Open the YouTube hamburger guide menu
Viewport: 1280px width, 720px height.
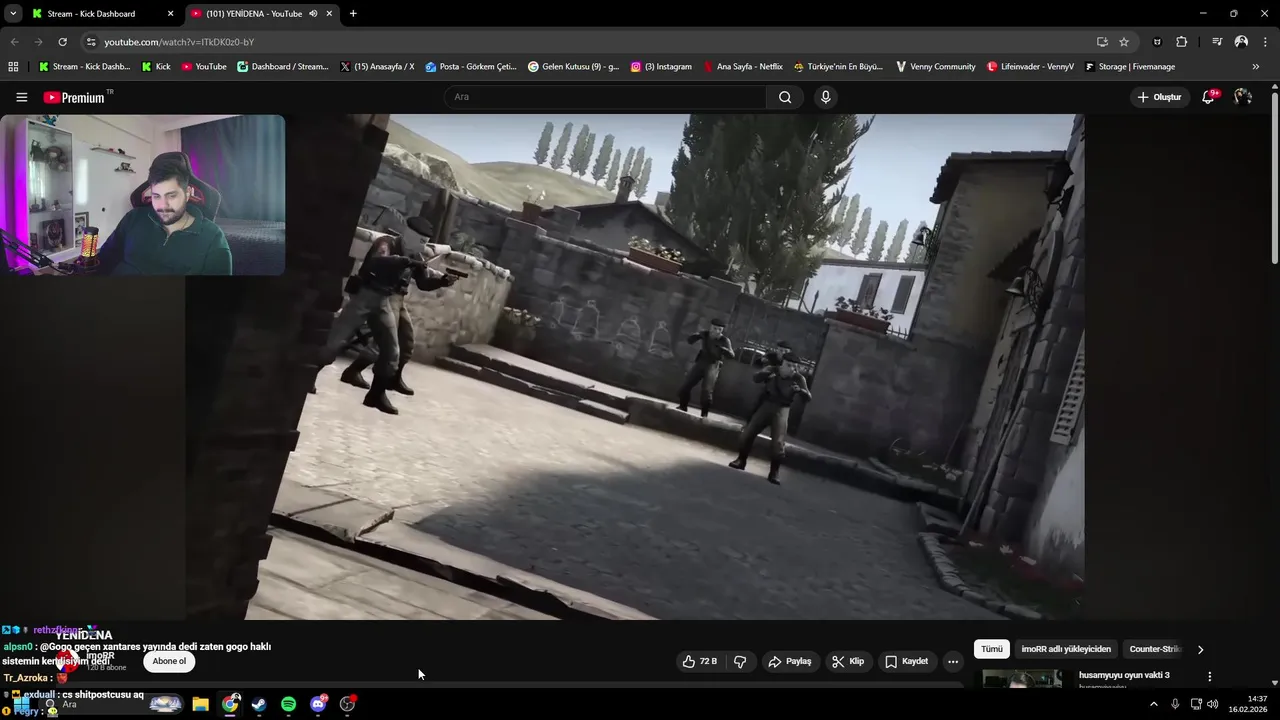coord(21,97)
